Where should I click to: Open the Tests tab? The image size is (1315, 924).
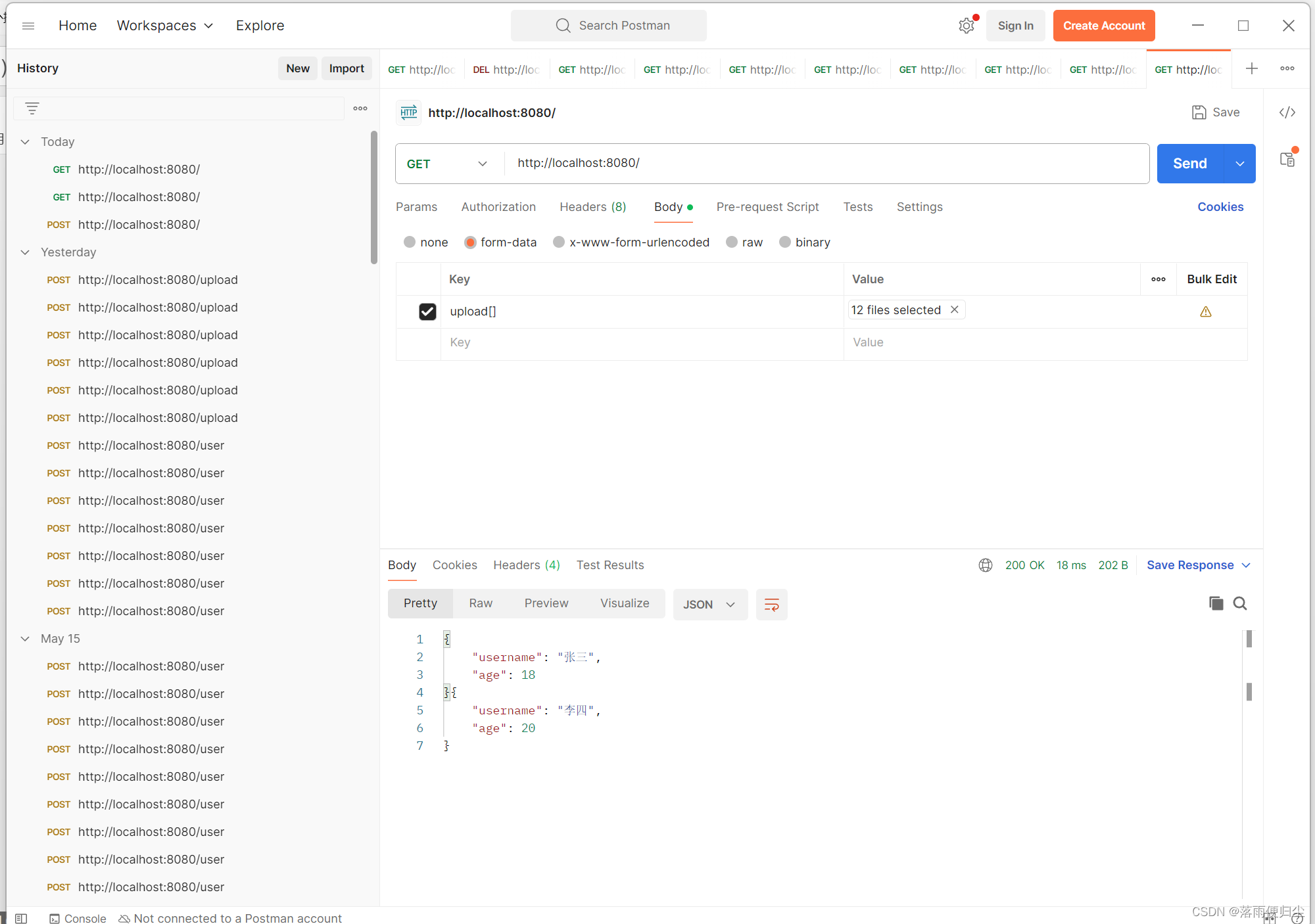tap(858, 207)
